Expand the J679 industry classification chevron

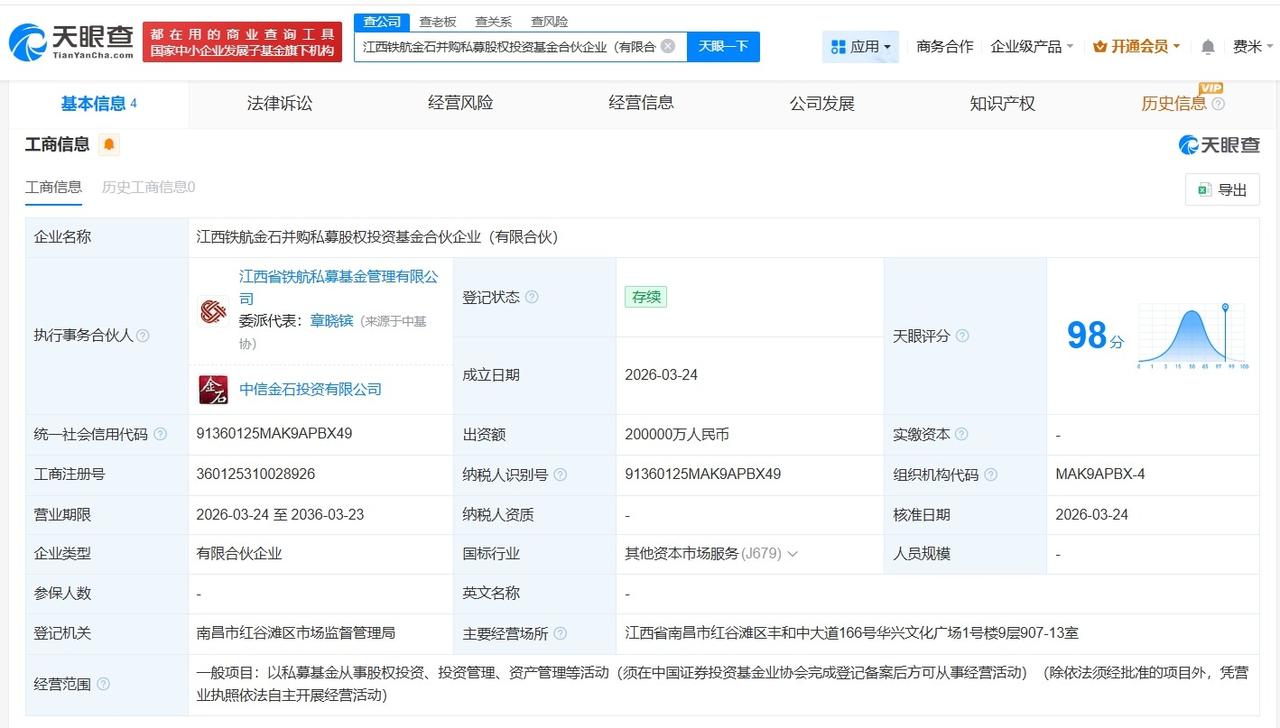794,553
